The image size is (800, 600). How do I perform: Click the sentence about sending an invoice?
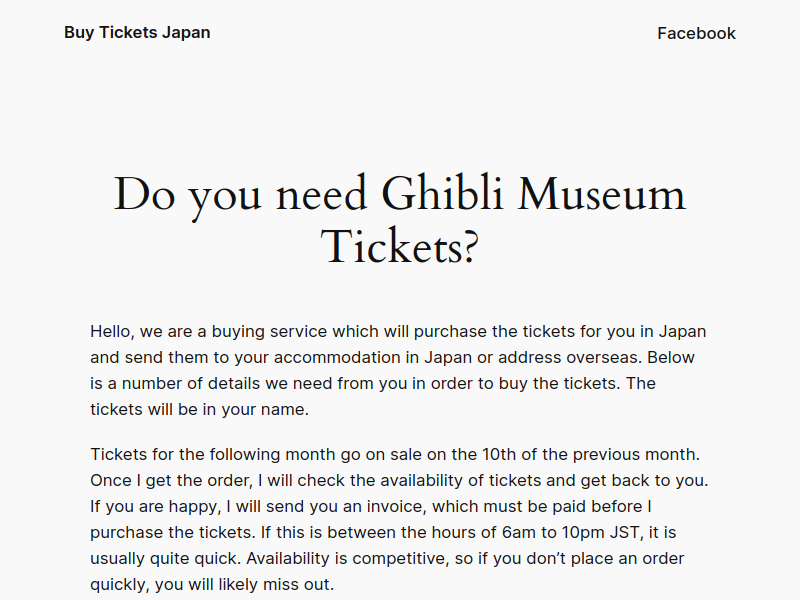click(371, 519)
